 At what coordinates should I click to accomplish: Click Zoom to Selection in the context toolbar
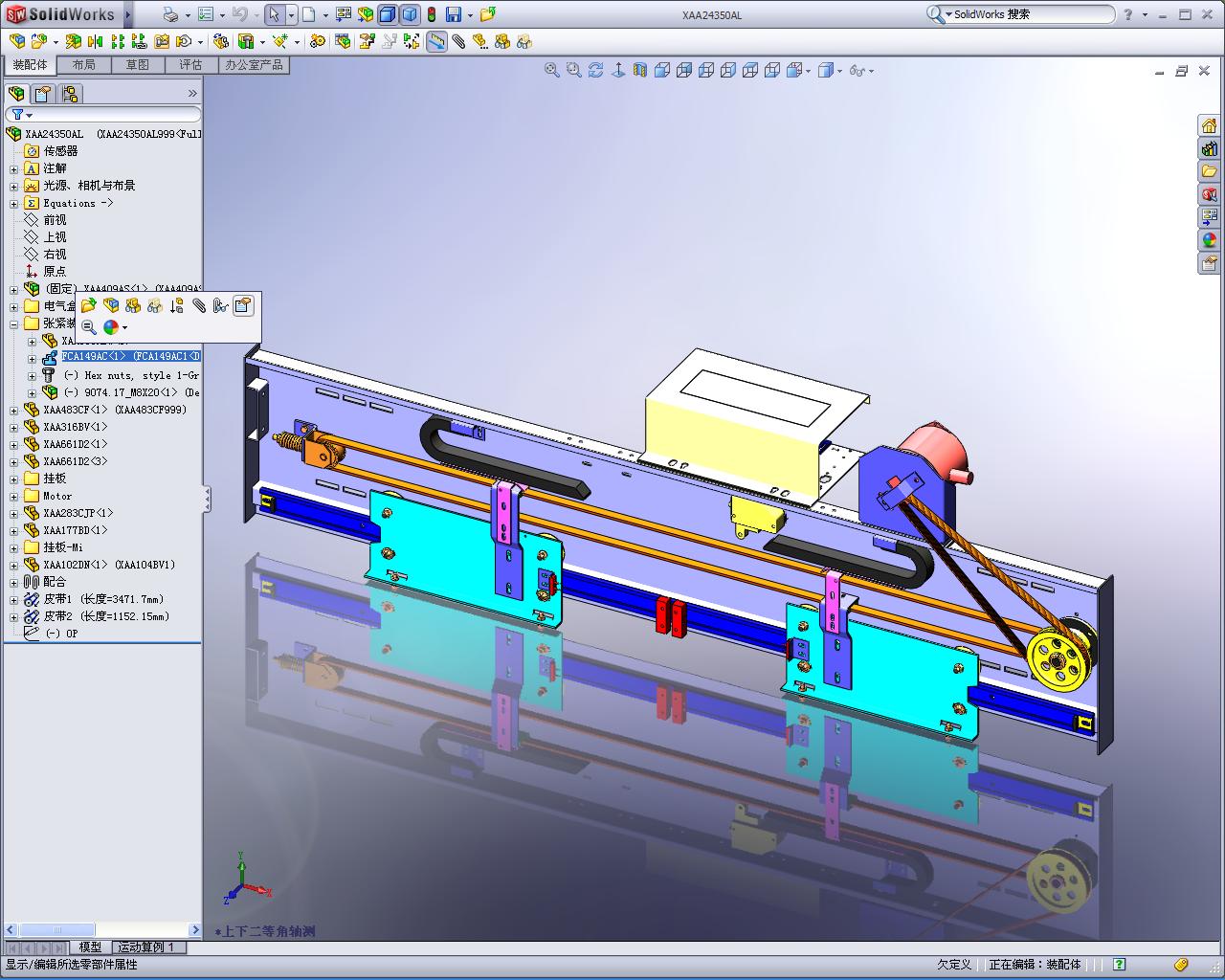tap(89, 327)
